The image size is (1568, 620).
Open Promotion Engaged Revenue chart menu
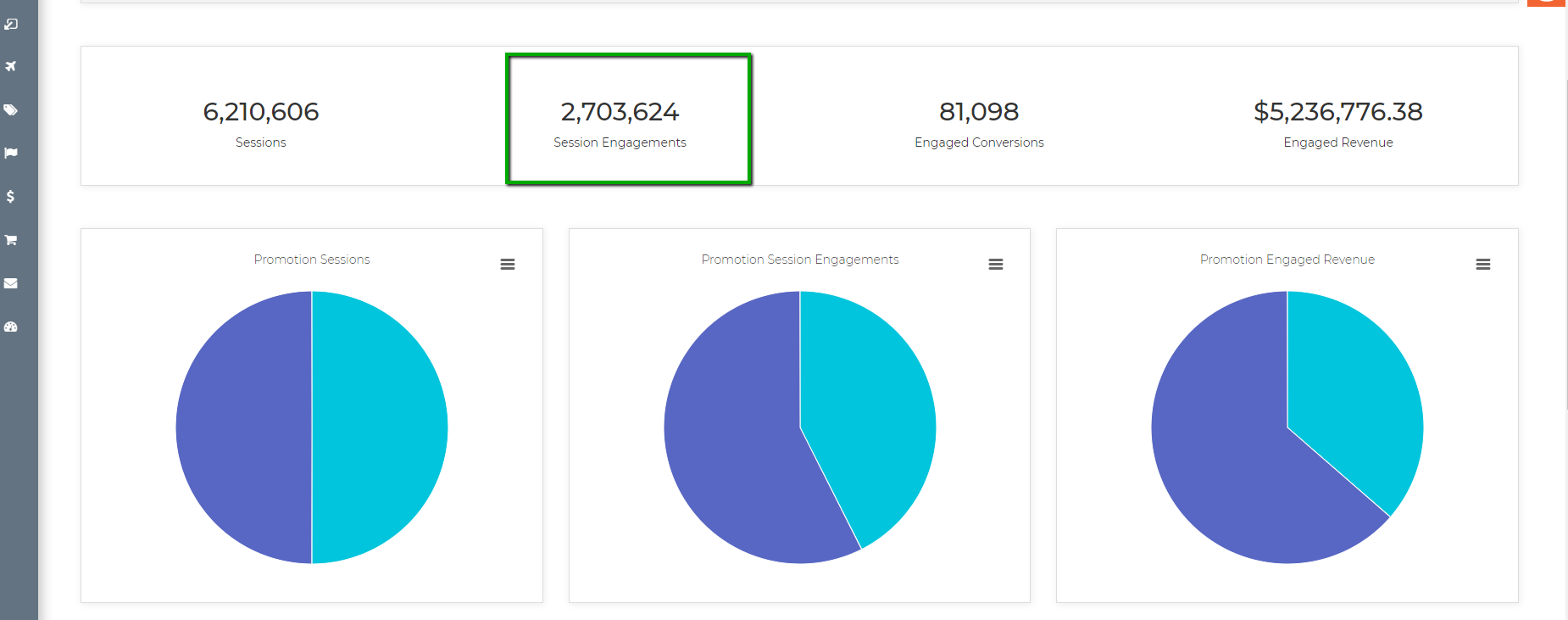pos(1483,265)
